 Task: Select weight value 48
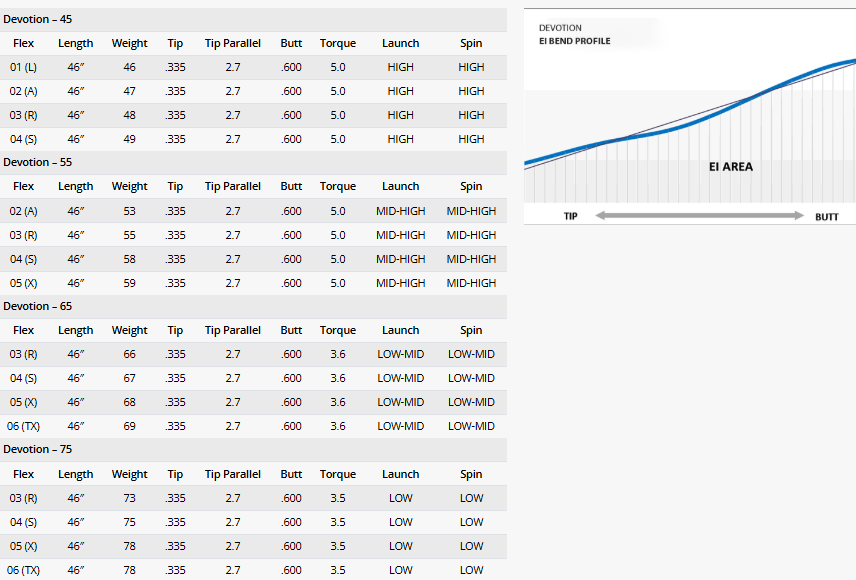tap(129, 115)
